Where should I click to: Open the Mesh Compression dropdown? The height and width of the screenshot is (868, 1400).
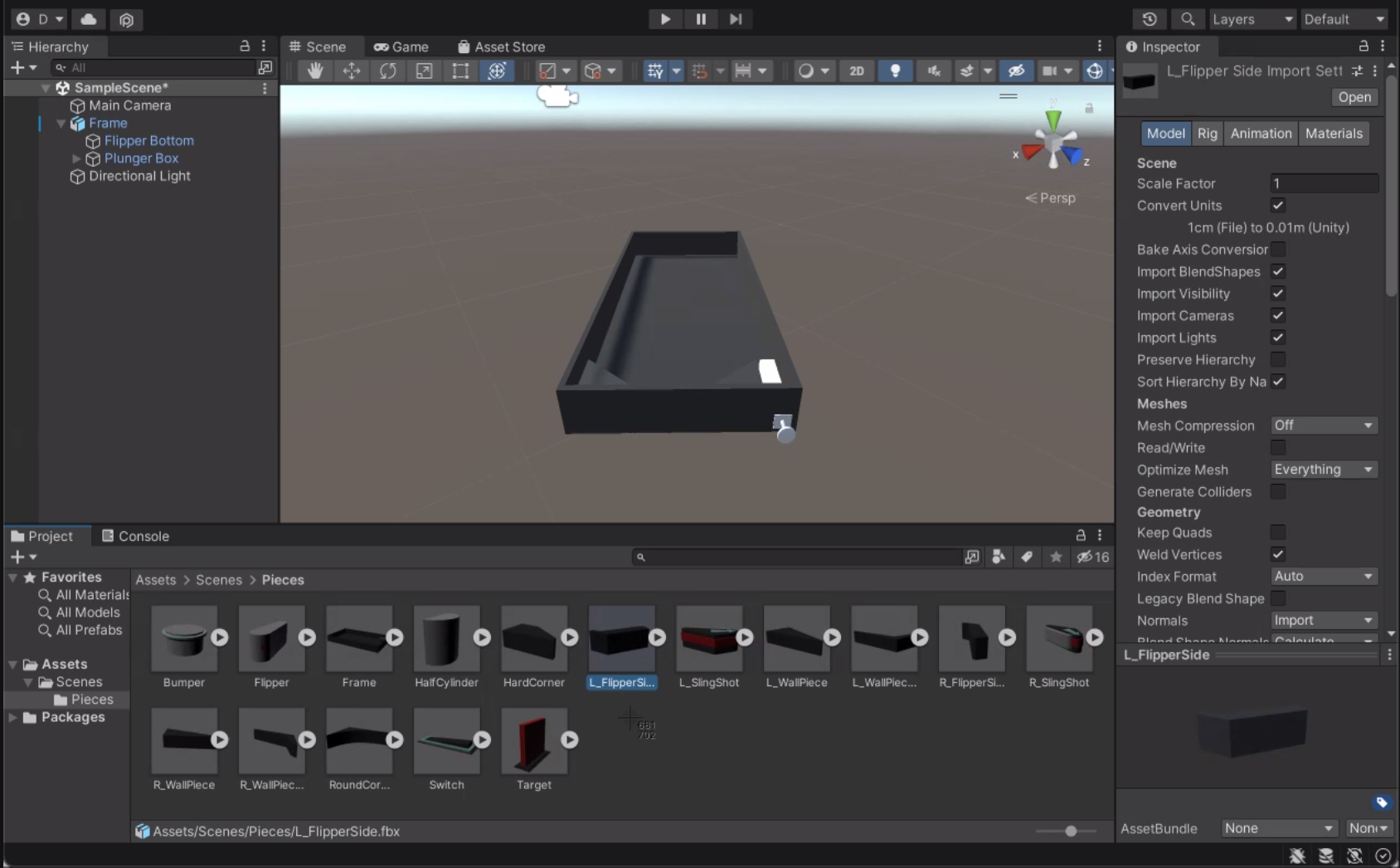pos(1324,426)
